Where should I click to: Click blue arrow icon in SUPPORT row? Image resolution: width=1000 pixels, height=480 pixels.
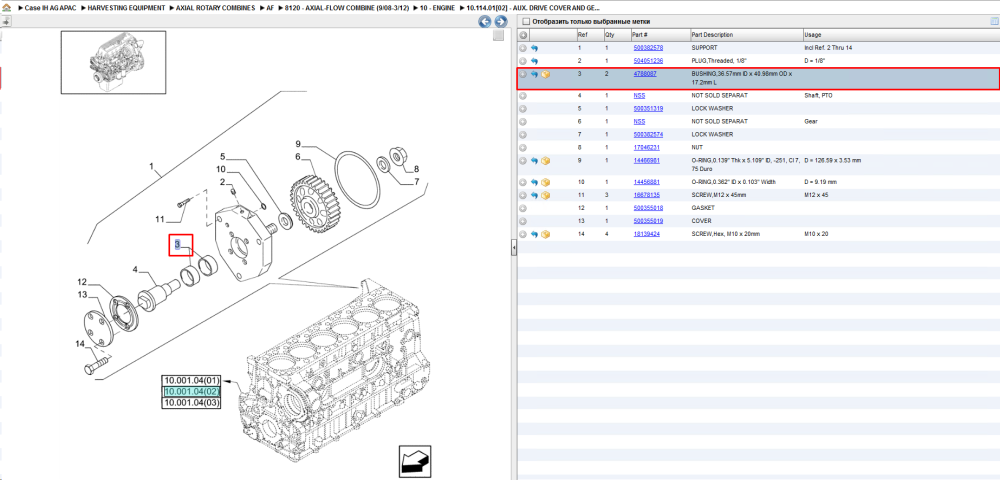pos(534,48)
